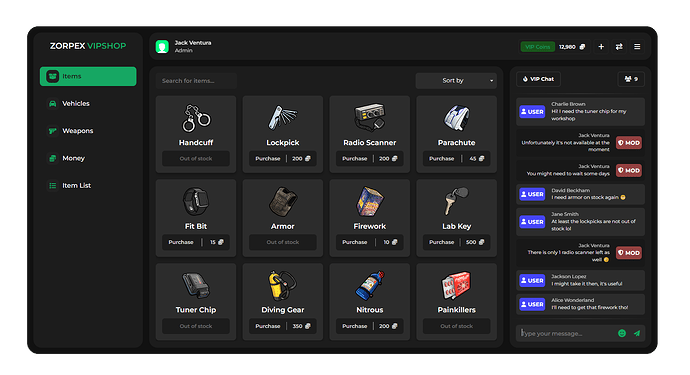Purchase Diving Gear for 350 coins
This screenshot has width=690, height=375.
[283, 326]
